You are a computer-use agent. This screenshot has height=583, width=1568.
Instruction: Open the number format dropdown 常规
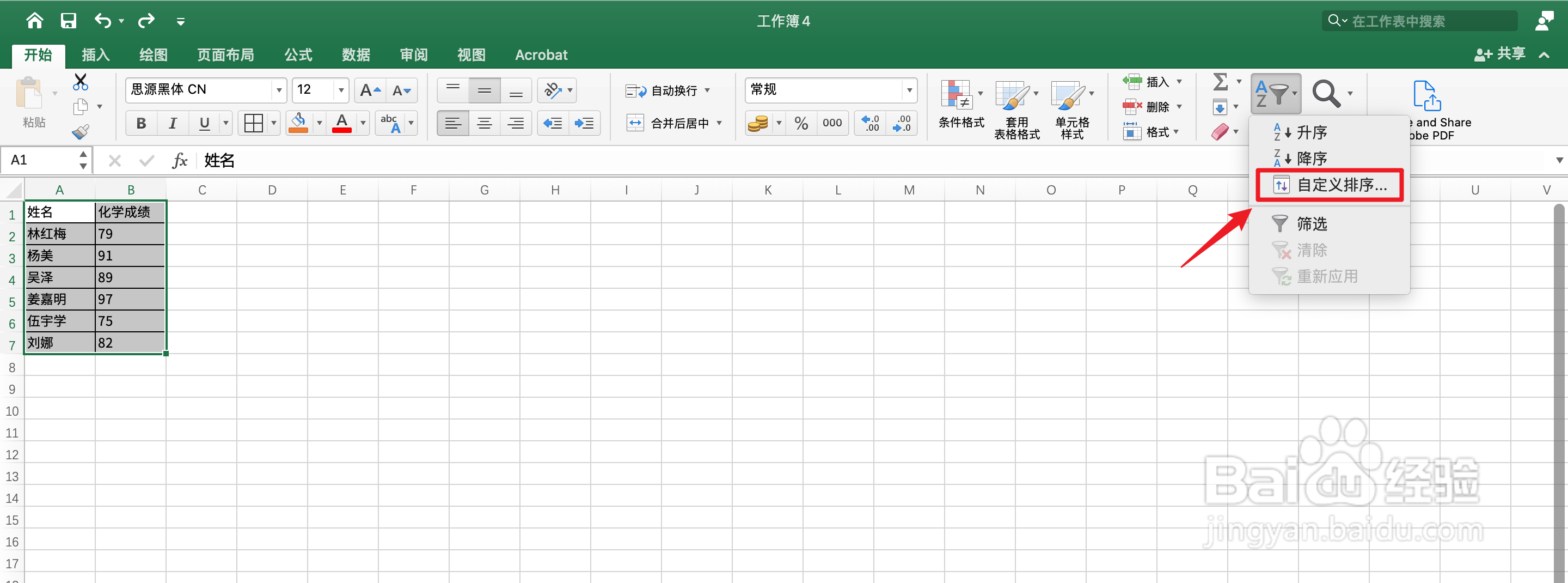(x=909, y=90)
